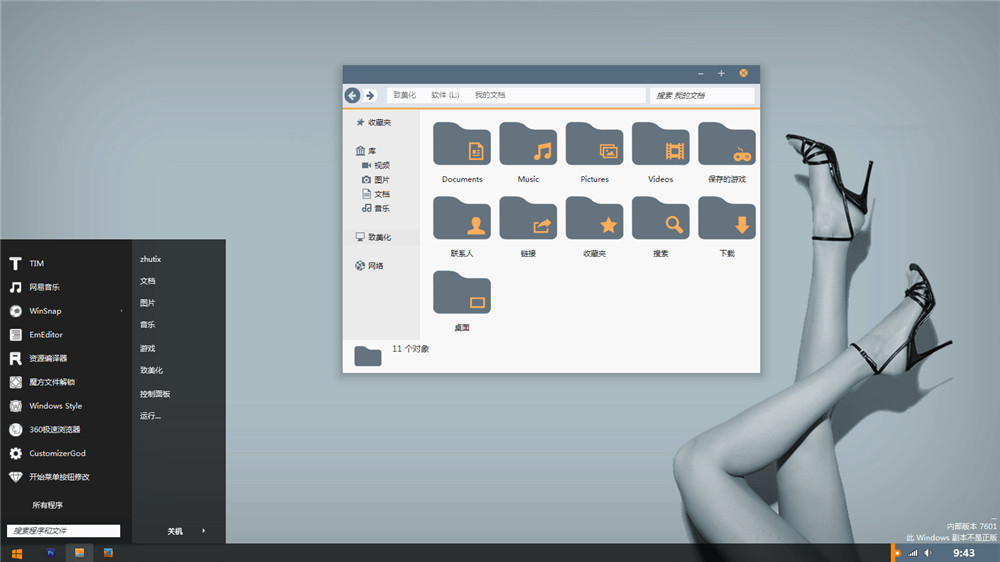Launch TIM from the start menu
1000x562 pixels.
tap(36, 264)
